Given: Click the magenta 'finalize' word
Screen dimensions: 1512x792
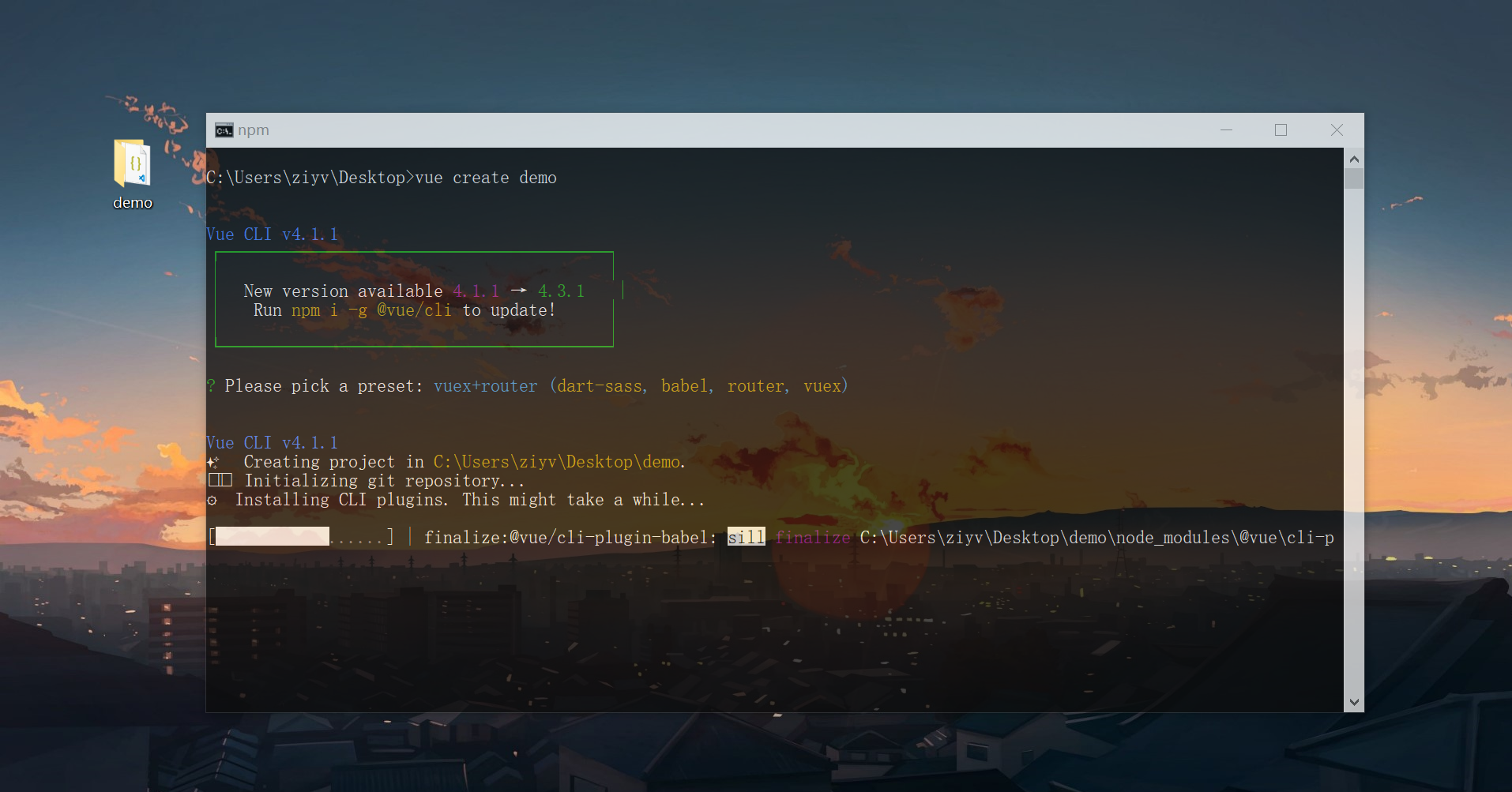Looking at the screenshot, I should point(812,538).
